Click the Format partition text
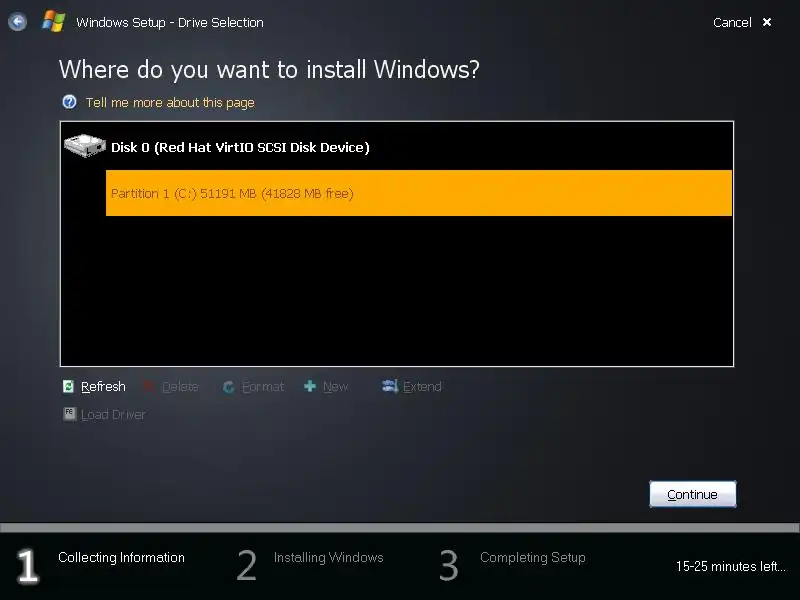800x600 pixels. [263, 387]
